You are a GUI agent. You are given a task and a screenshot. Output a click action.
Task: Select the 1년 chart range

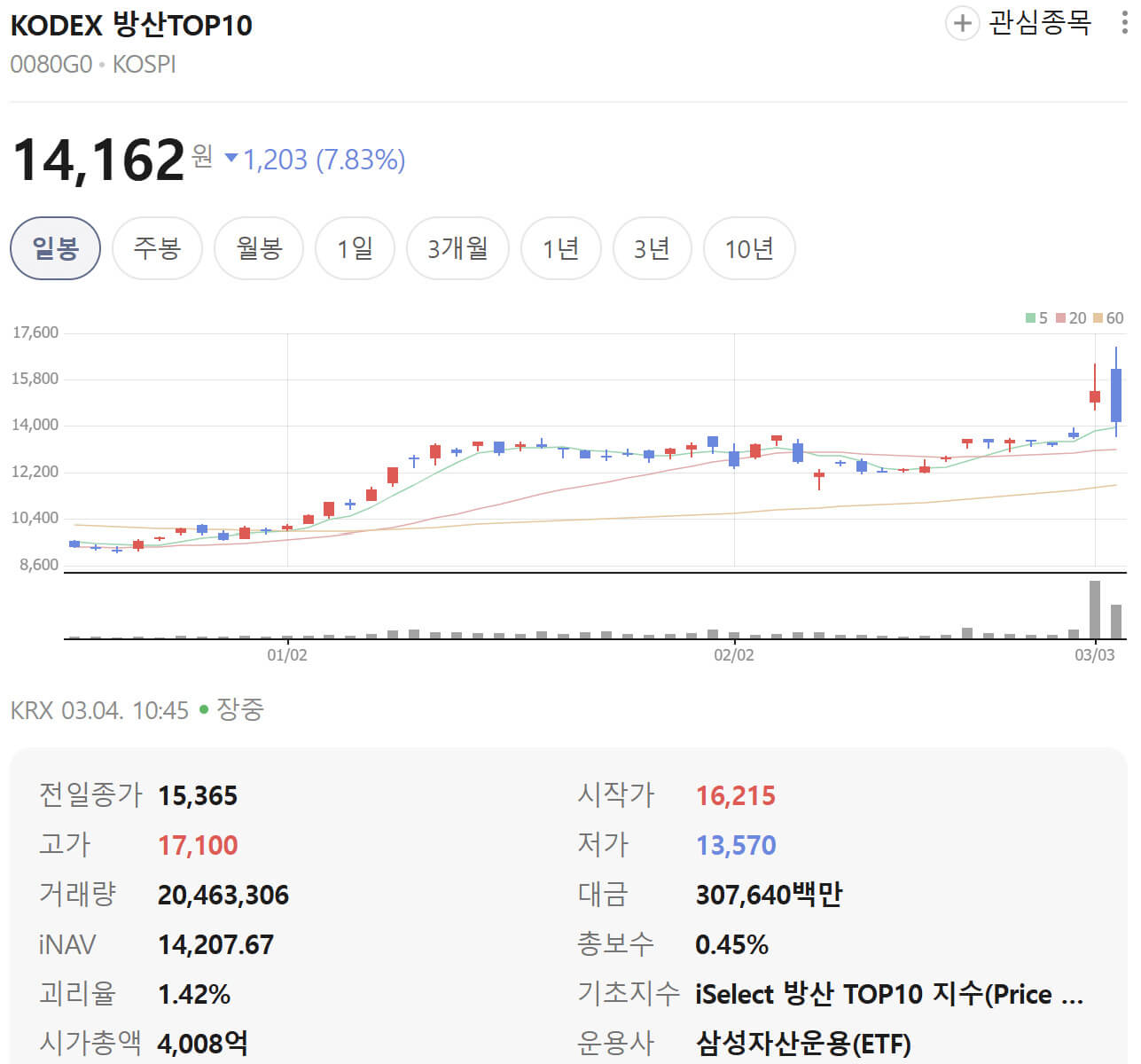pos(561,249)
